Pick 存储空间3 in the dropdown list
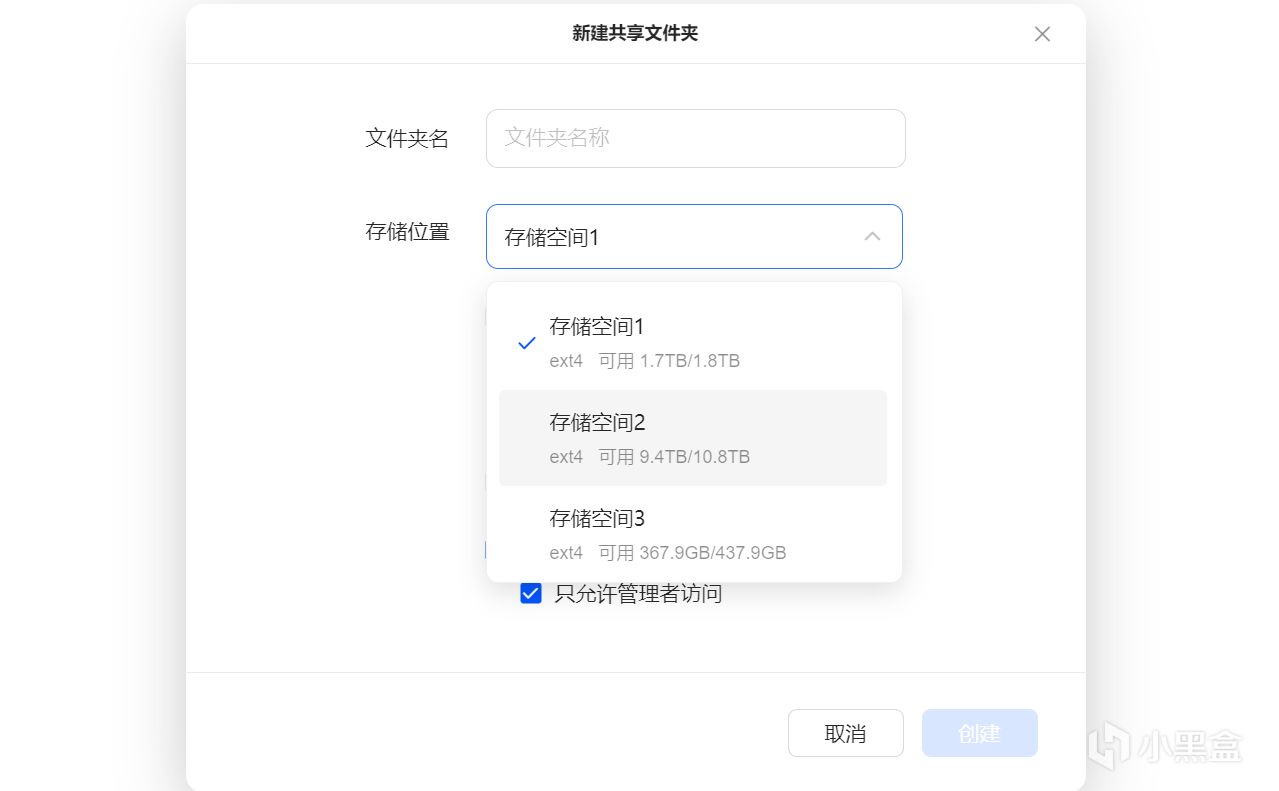This screenshot has height=791, width=1279. (x=597, y=519)
